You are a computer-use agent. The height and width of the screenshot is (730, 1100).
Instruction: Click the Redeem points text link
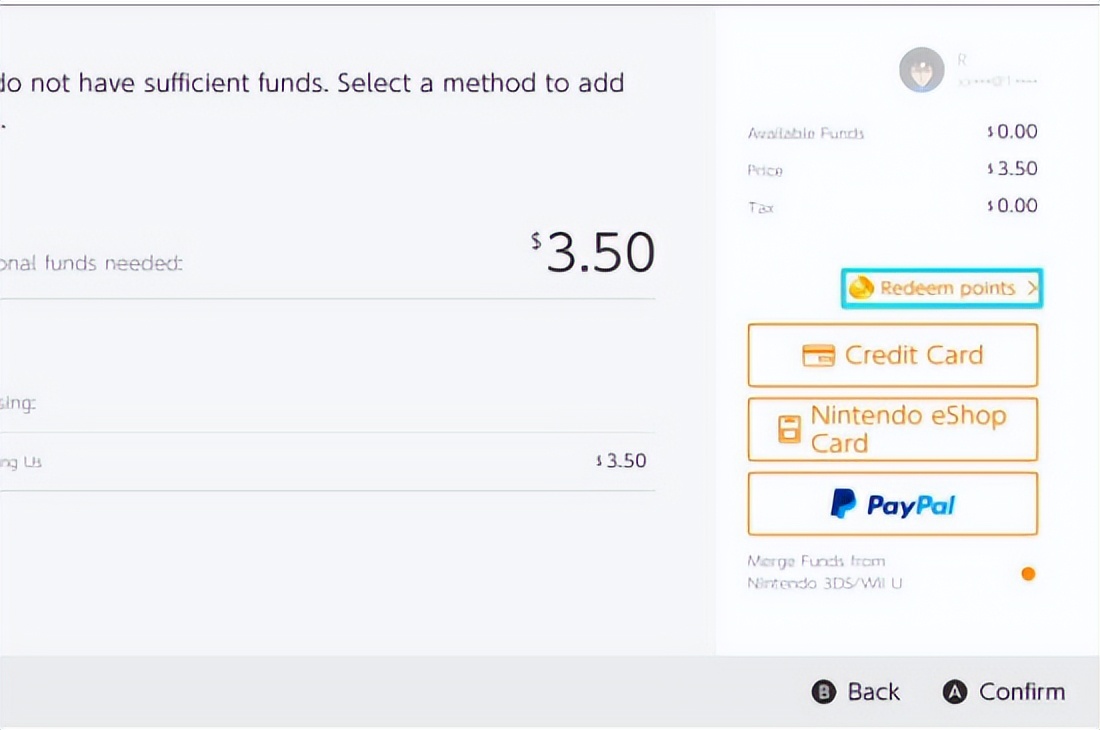(946, 288)
